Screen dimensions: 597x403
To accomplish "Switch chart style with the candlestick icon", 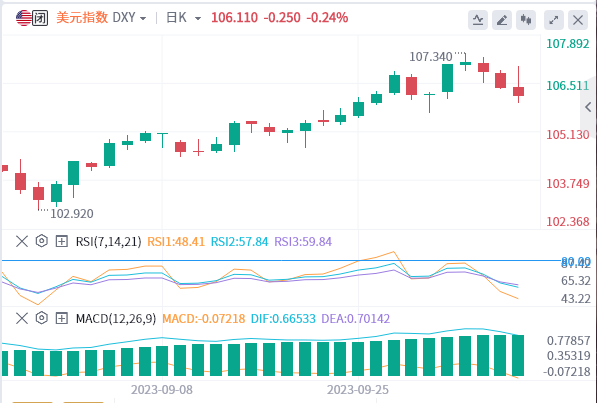I will (x=526, y=20).
